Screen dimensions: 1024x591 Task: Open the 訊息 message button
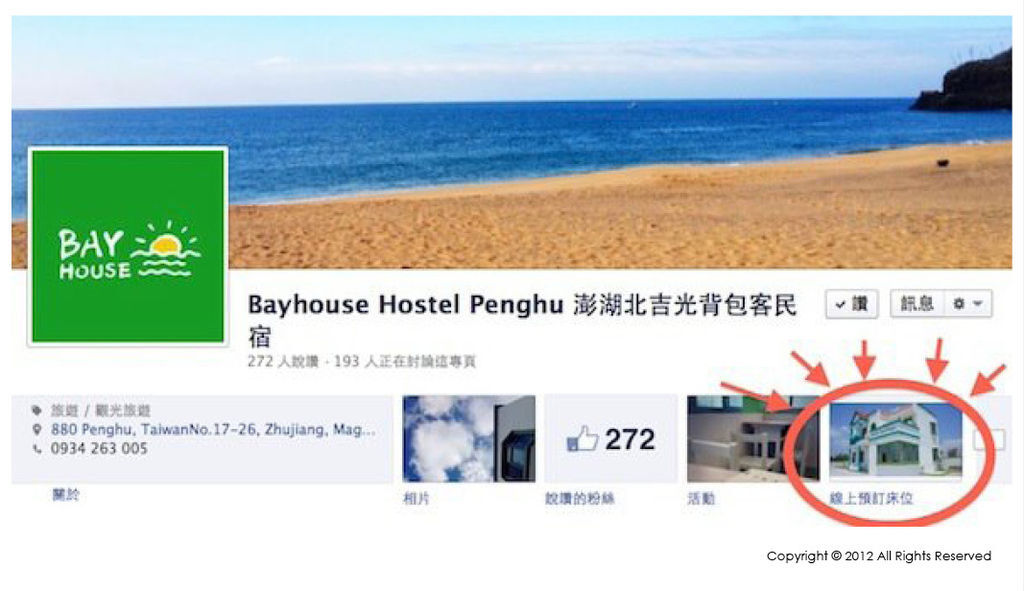[917, 304]
